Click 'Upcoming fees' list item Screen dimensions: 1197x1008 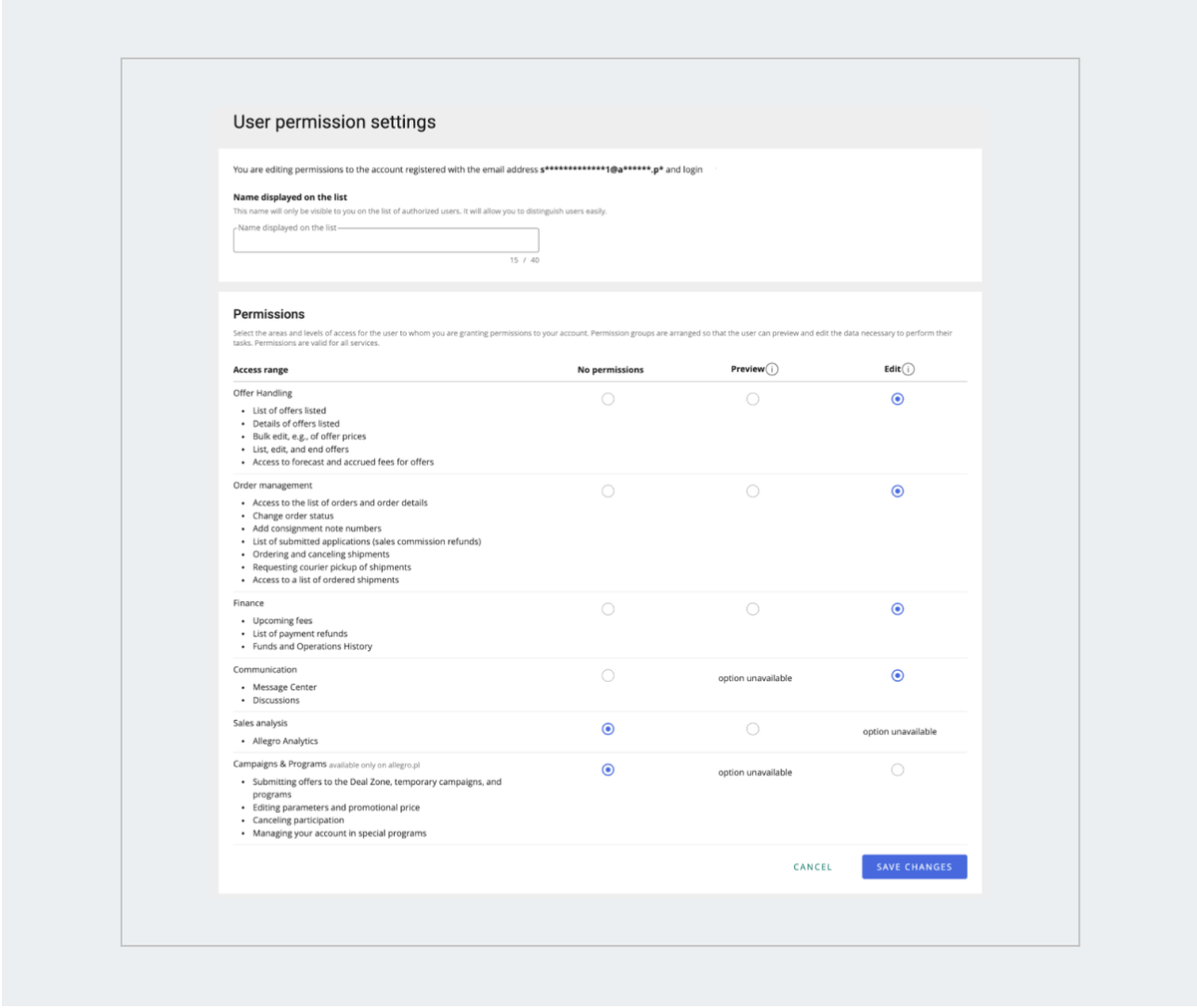tap(282, 621)
